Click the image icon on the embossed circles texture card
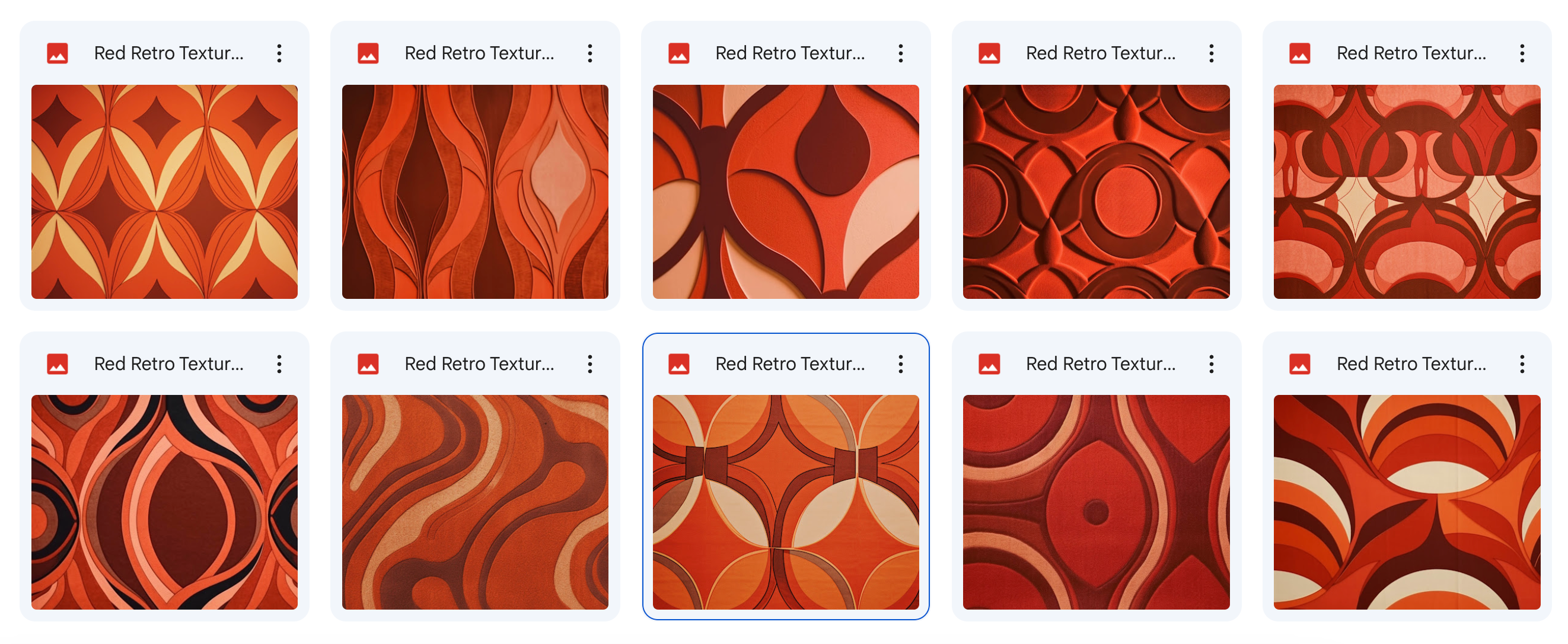 pos(989,53)
